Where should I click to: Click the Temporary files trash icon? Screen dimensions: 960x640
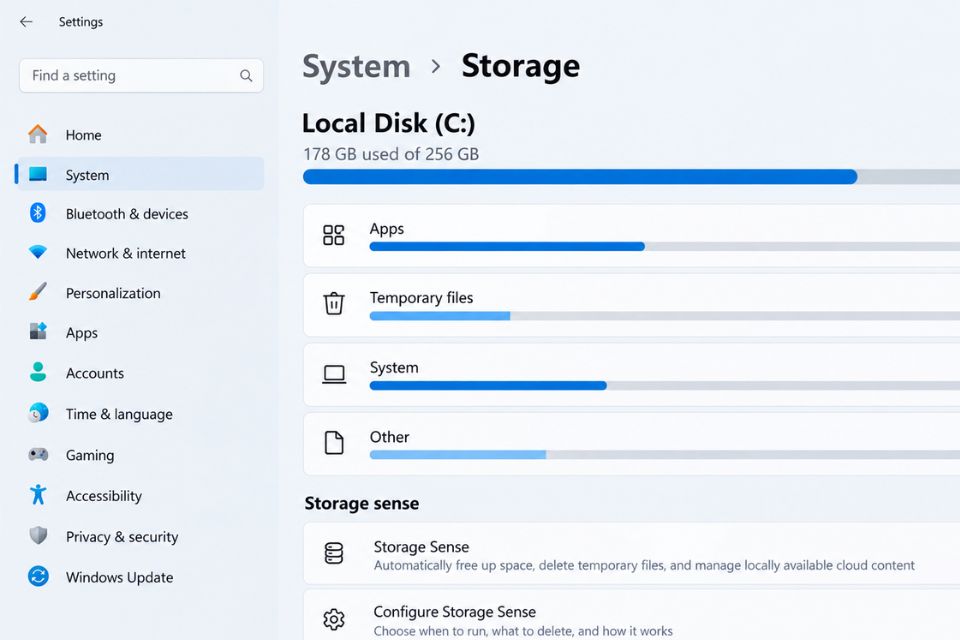(x=334, y=304)
